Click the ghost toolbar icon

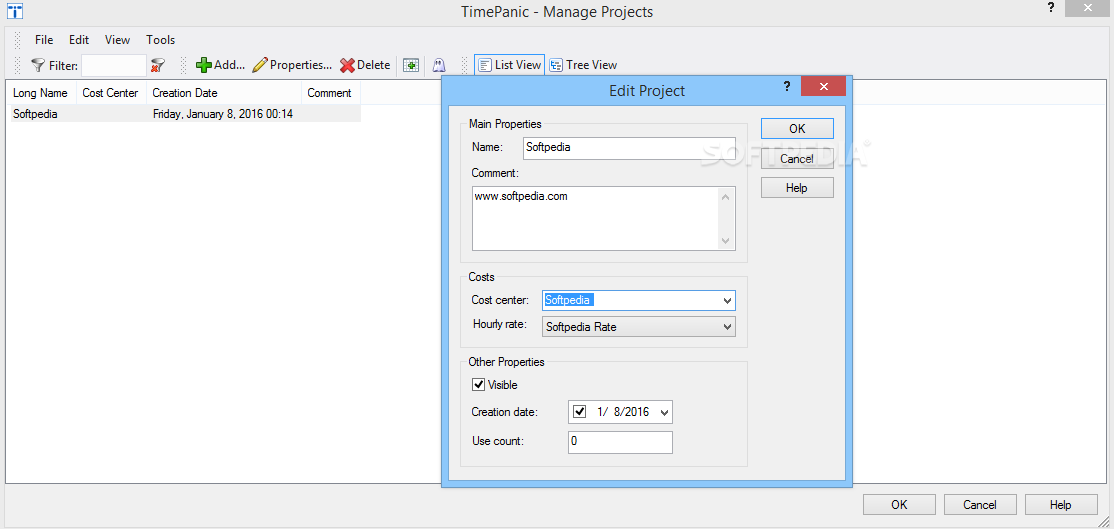click(x=439, y=65)
